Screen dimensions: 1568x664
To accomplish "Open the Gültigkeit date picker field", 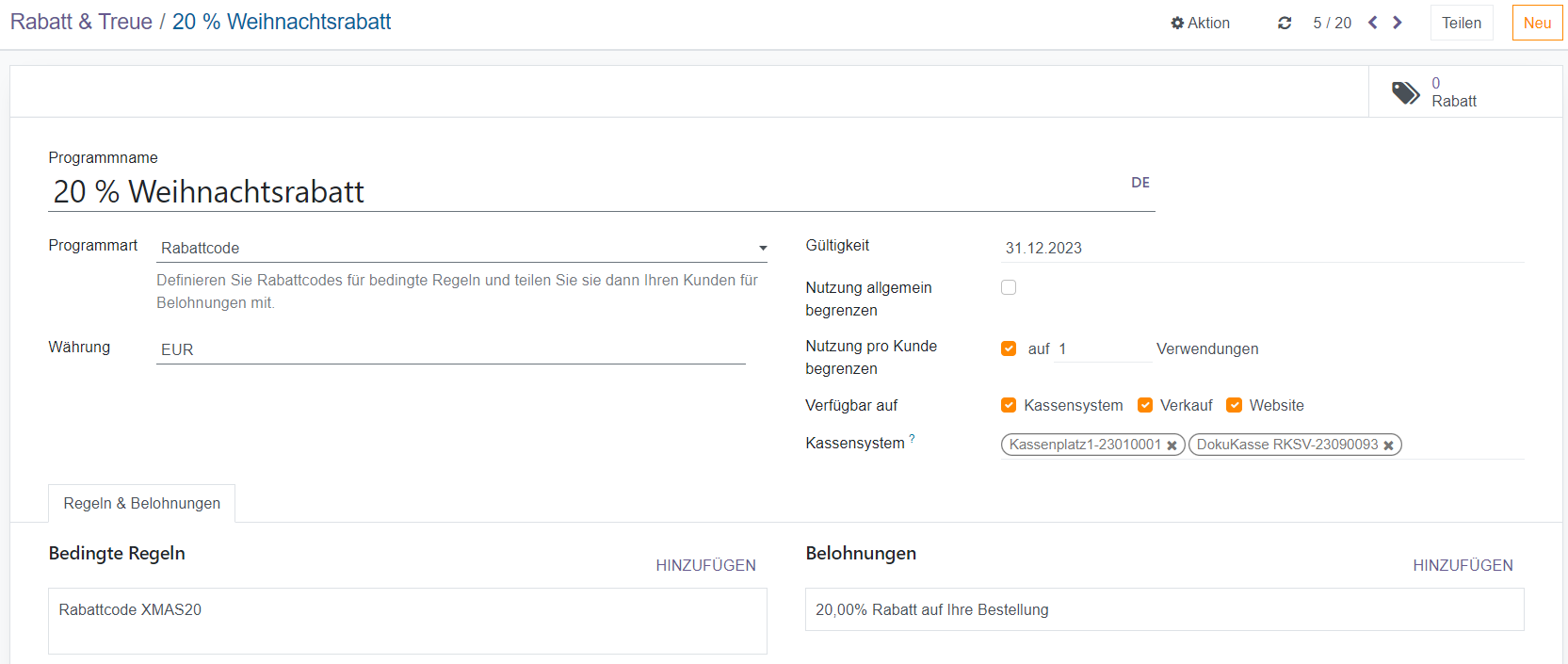I will click(1262, 248).
